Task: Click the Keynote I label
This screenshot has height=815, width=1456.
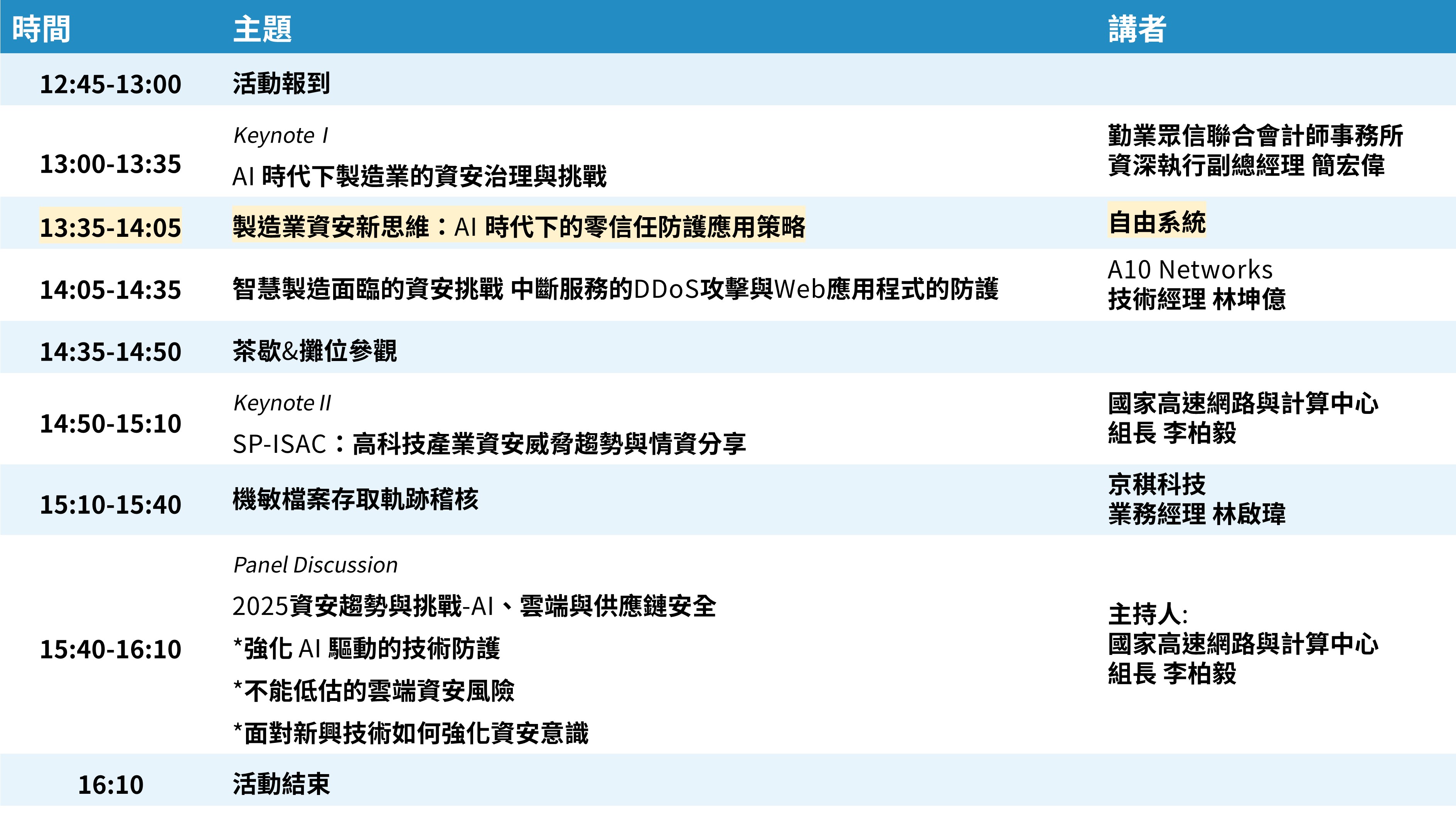Action: [x=280, y=136]
